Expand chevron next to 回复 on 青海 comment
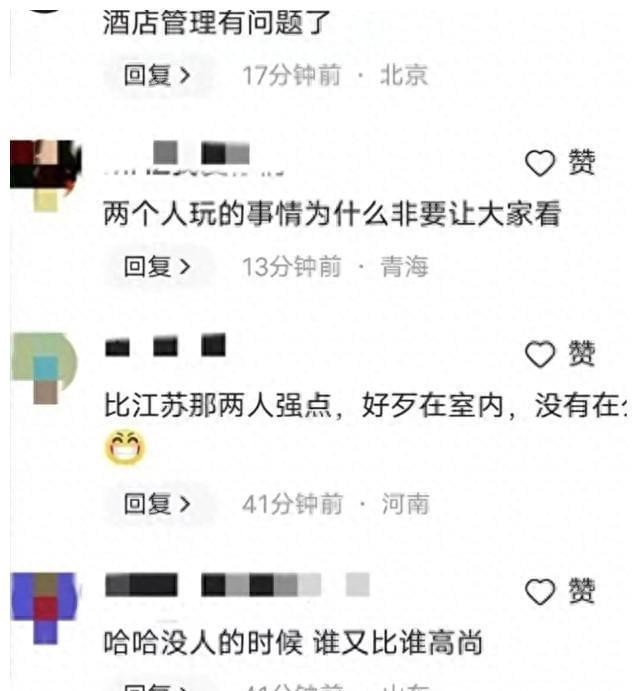The width and height of the screenshot is (640, 691). click(186, 267)
